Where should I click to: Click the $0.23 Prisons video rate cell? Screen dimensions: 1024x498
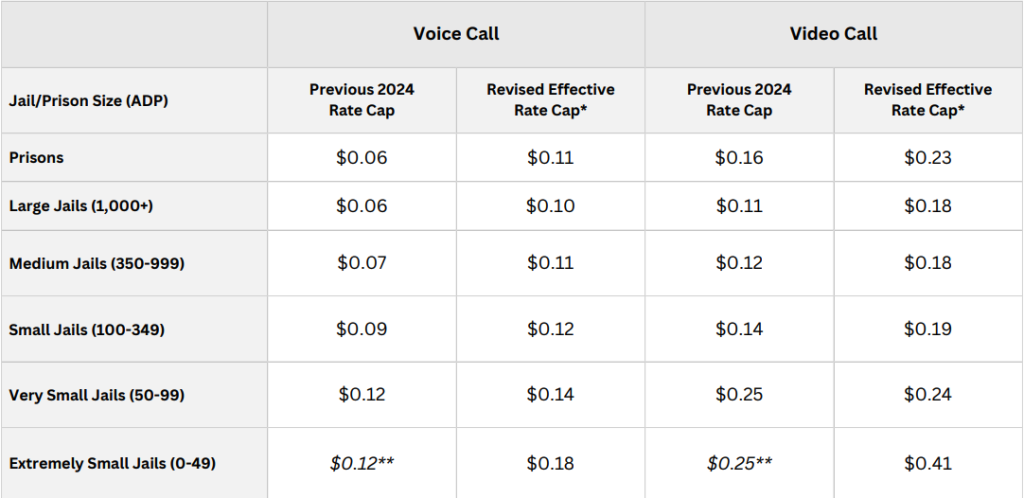(x=928, y=158)
